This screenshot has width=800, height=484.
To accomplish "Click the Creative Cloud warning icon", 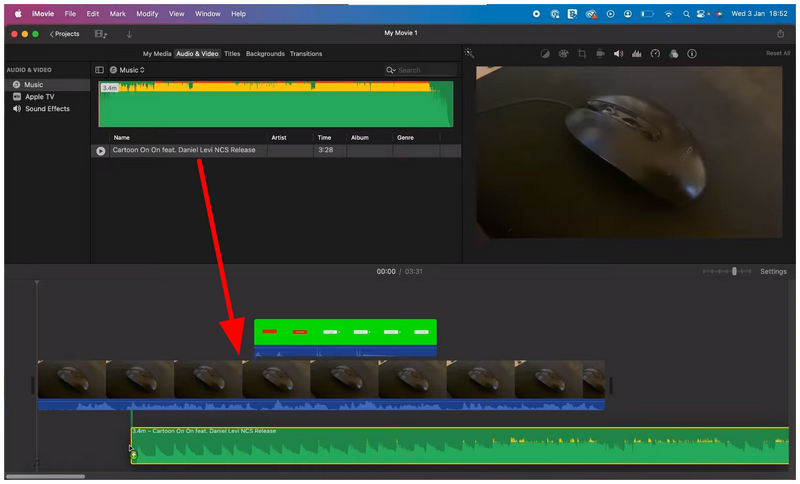I will 591,14.
